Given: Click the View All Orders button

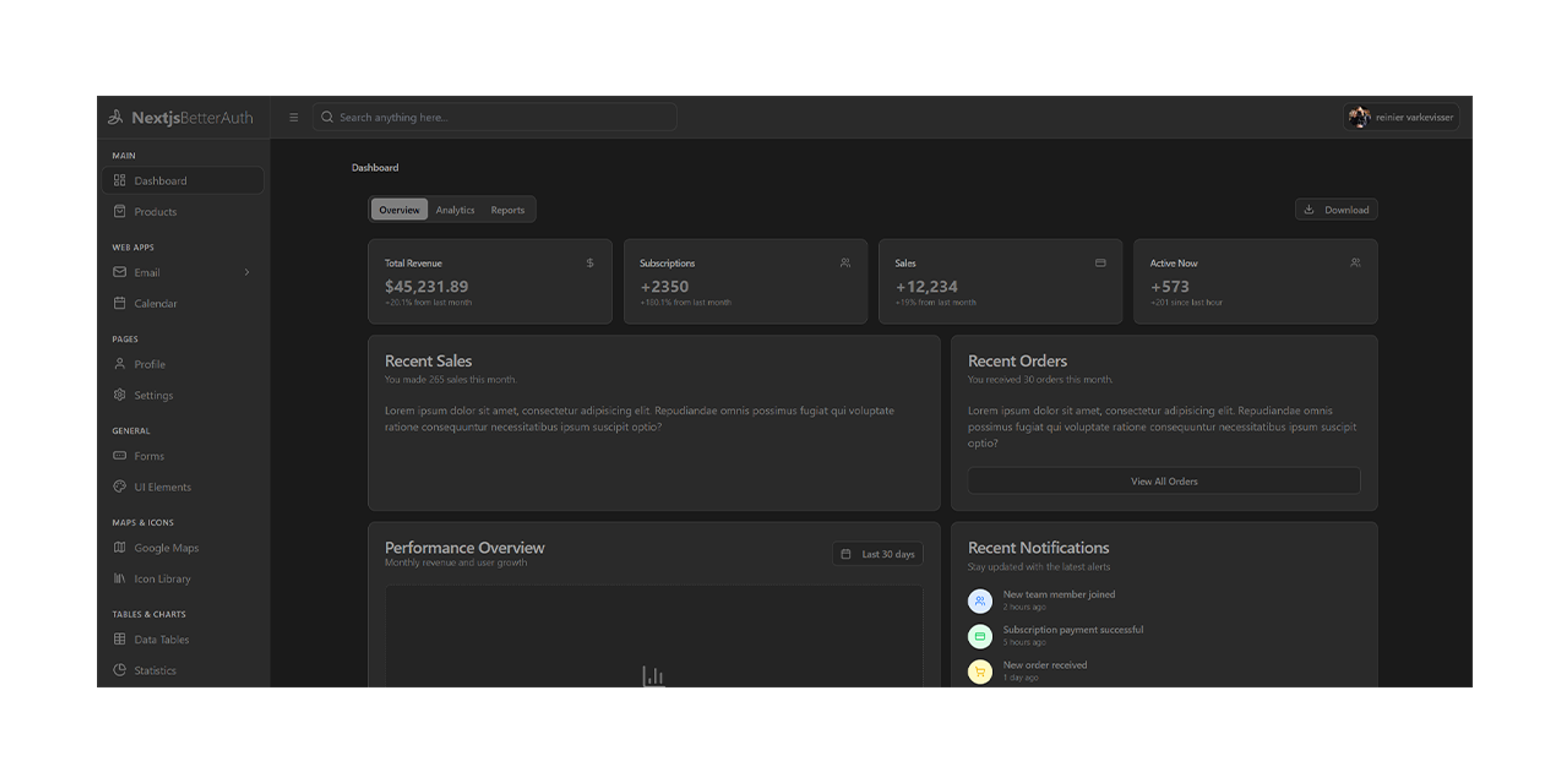Looking at the screenshot, I should pyautogui.click(x=1163, y=481).
